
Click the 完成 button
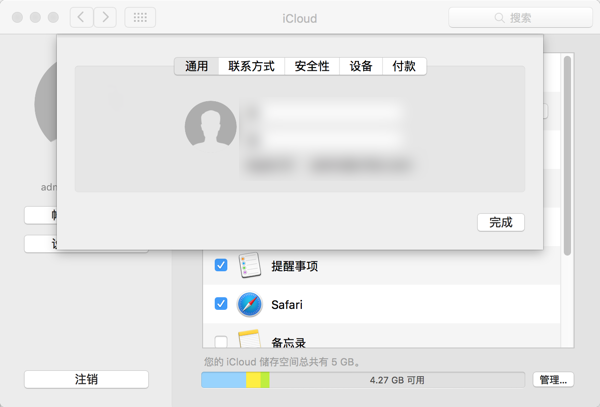501,222
